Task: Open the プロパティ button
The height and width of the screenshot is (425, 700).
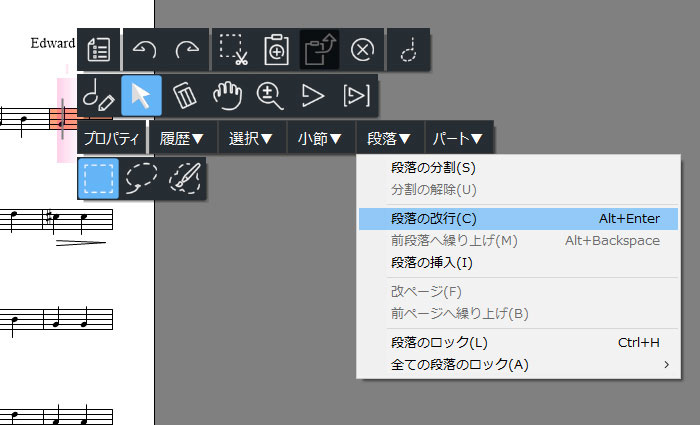Action: click(112, 138)
